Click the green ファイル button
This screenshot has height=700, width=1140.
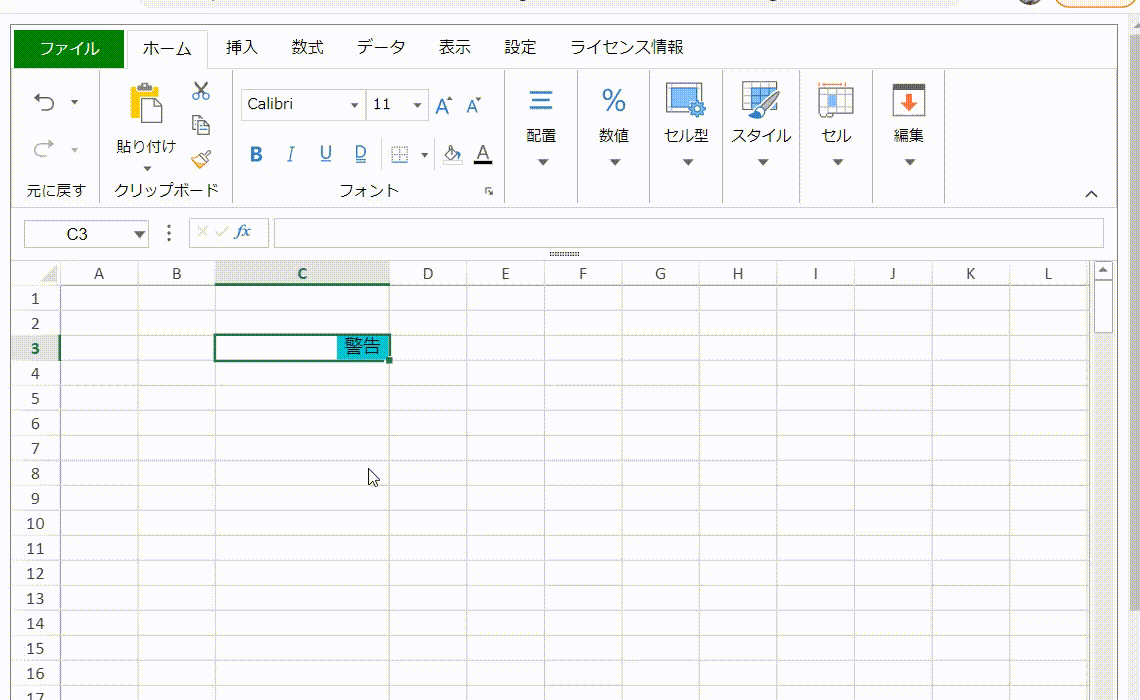[69, 48]
